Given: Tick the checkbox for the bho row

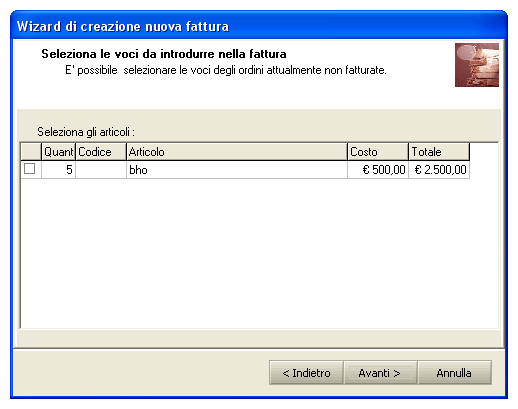Looking at the screenshot, I should [x=29, y=169].
